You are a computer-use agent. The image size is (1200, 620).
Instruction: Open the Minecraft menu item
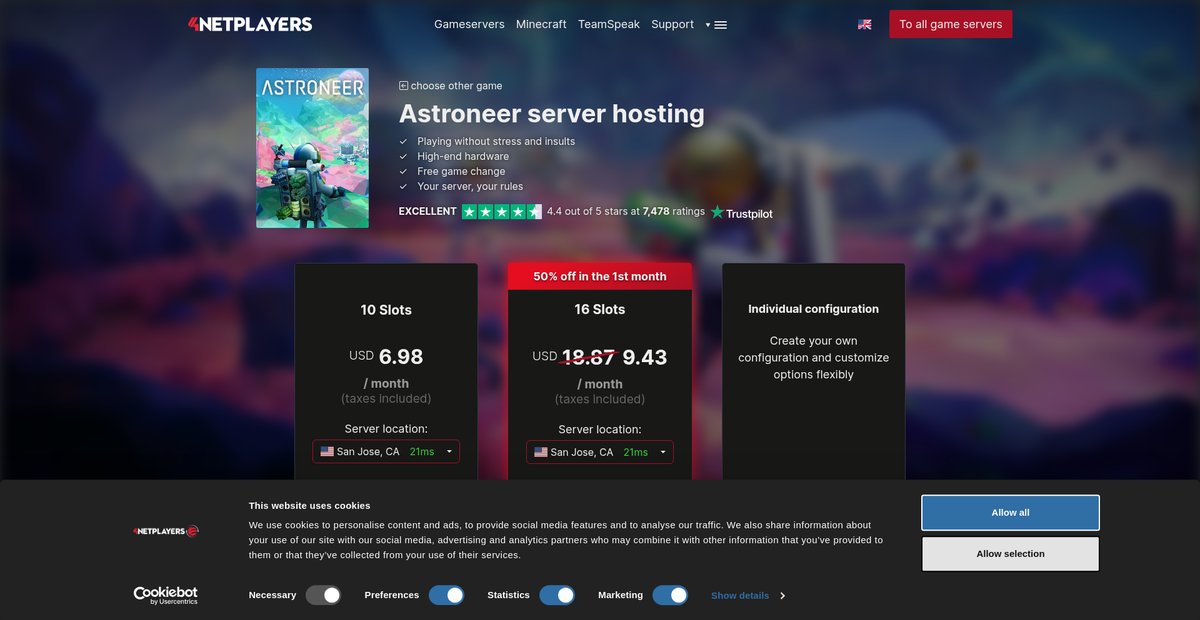pos(541,24)
